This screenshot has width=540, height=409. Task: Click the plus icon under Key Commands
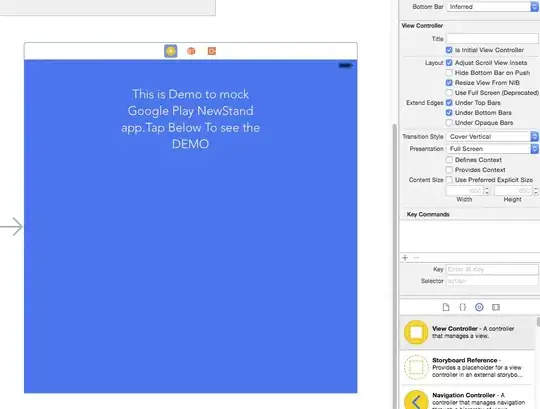405,258
